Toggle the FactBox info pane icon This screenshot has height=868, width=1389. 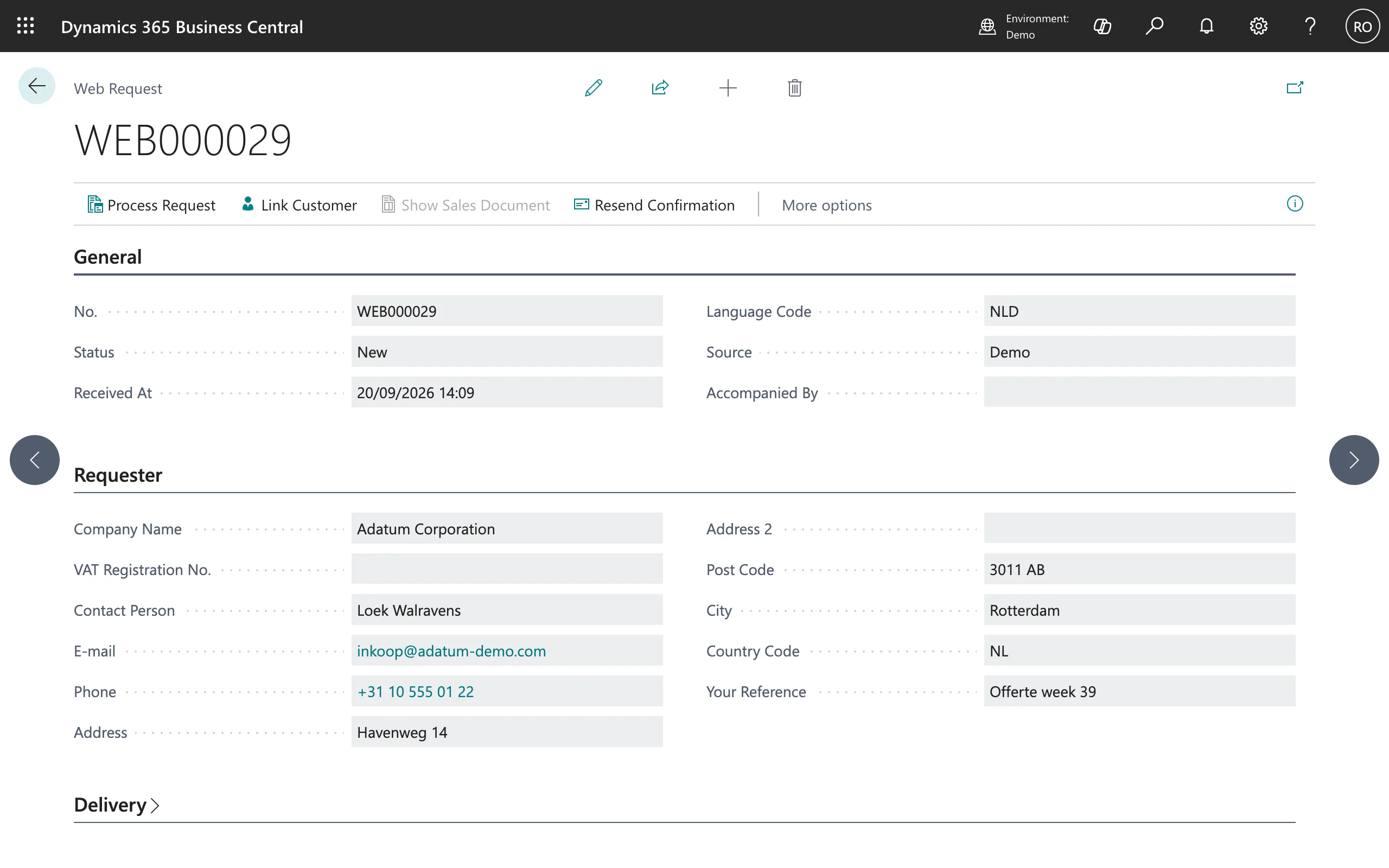pyautogui.click(x=1295, y=204)
